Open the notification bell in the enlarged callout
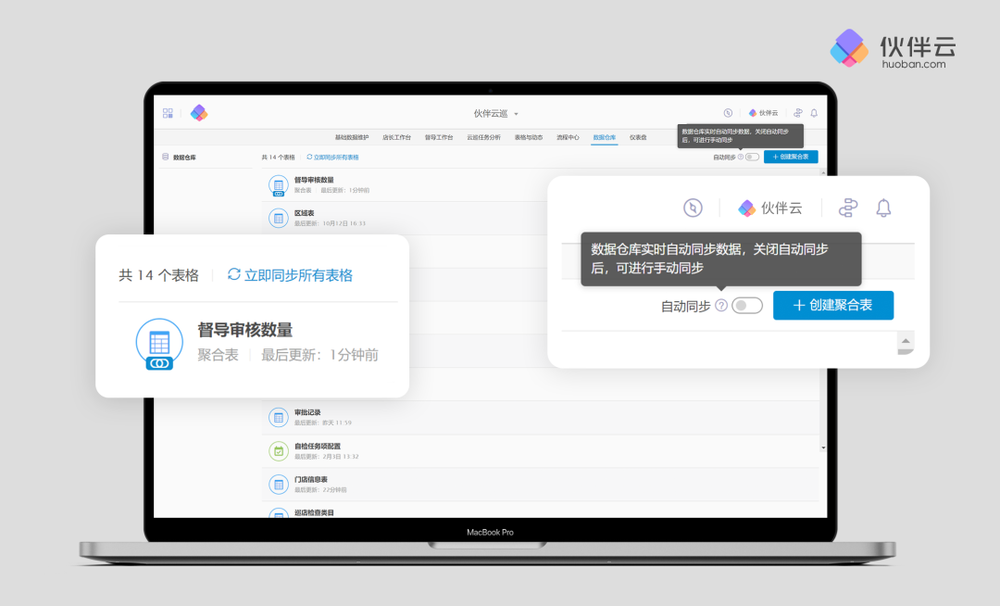 (x=883, y=208)
